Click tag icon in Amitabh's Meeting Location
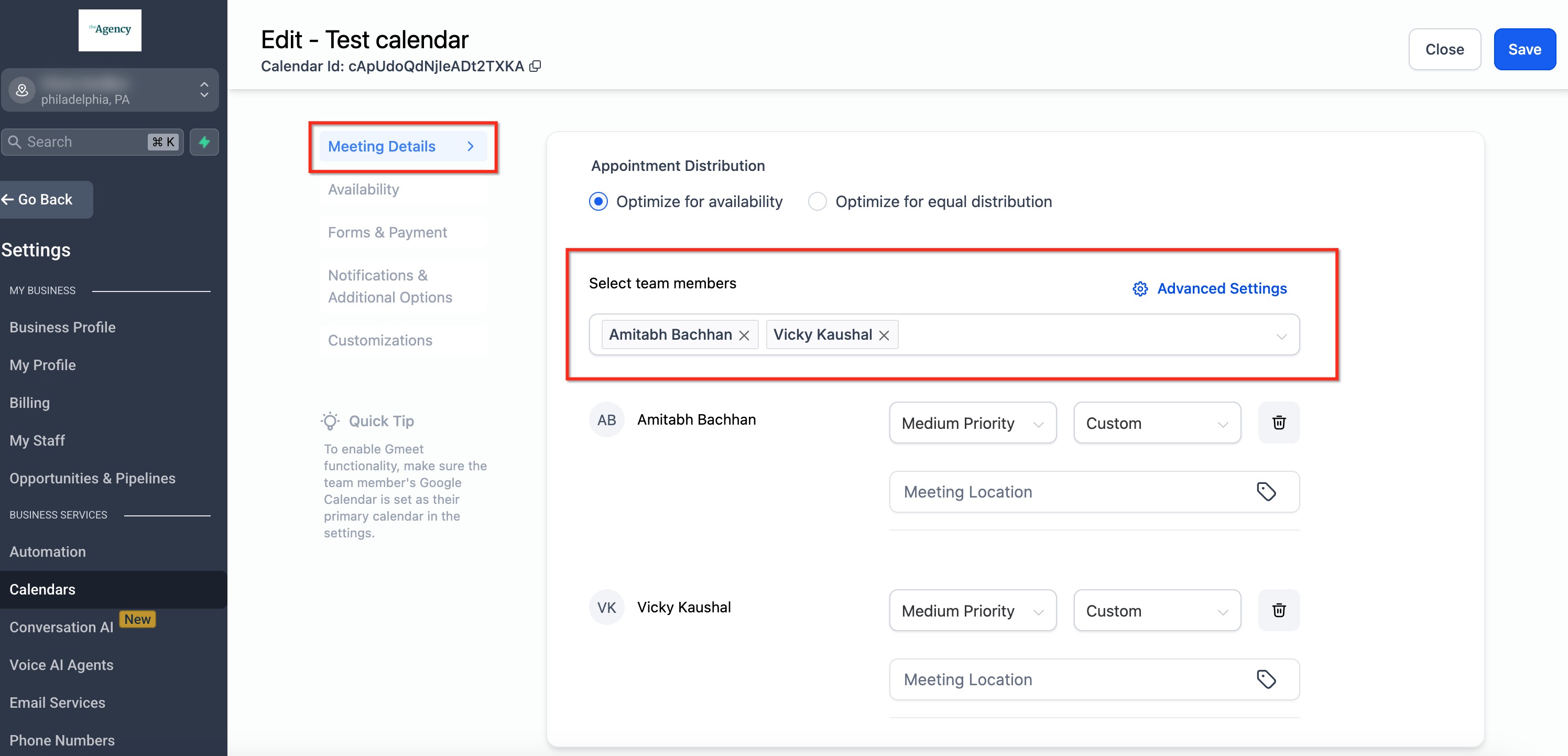The width and height of the screenshot is (1568, 756). coord(1266,492)
